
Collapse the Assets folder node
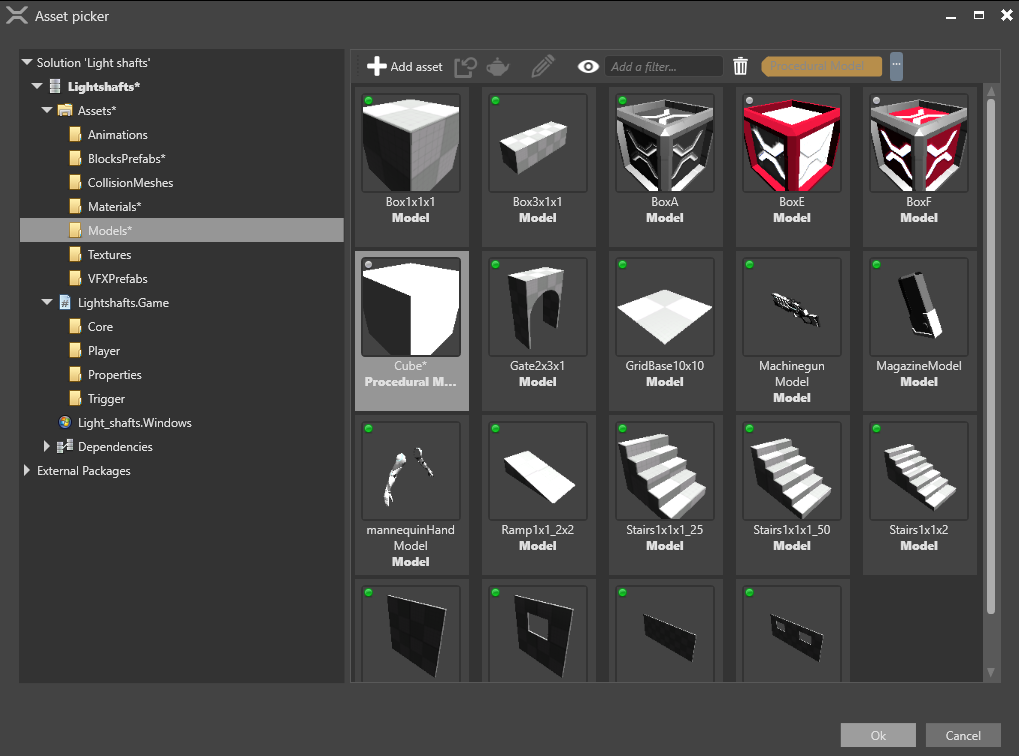click(46, 111)
